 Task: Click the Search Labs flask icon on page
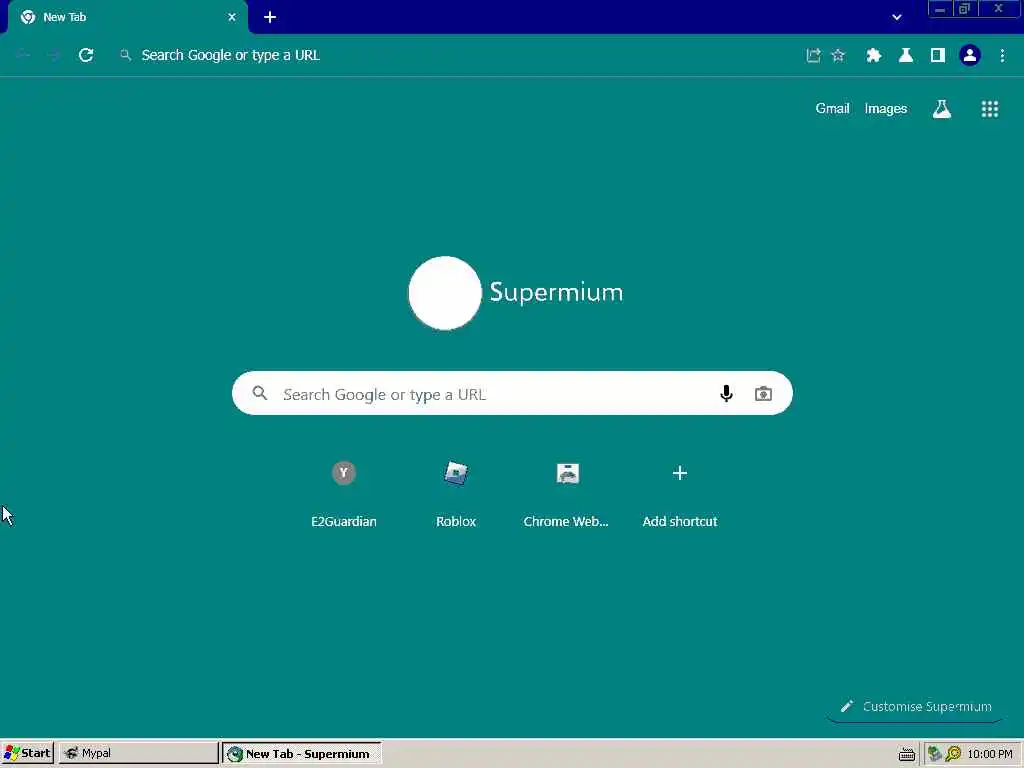(x=942, y=109)
